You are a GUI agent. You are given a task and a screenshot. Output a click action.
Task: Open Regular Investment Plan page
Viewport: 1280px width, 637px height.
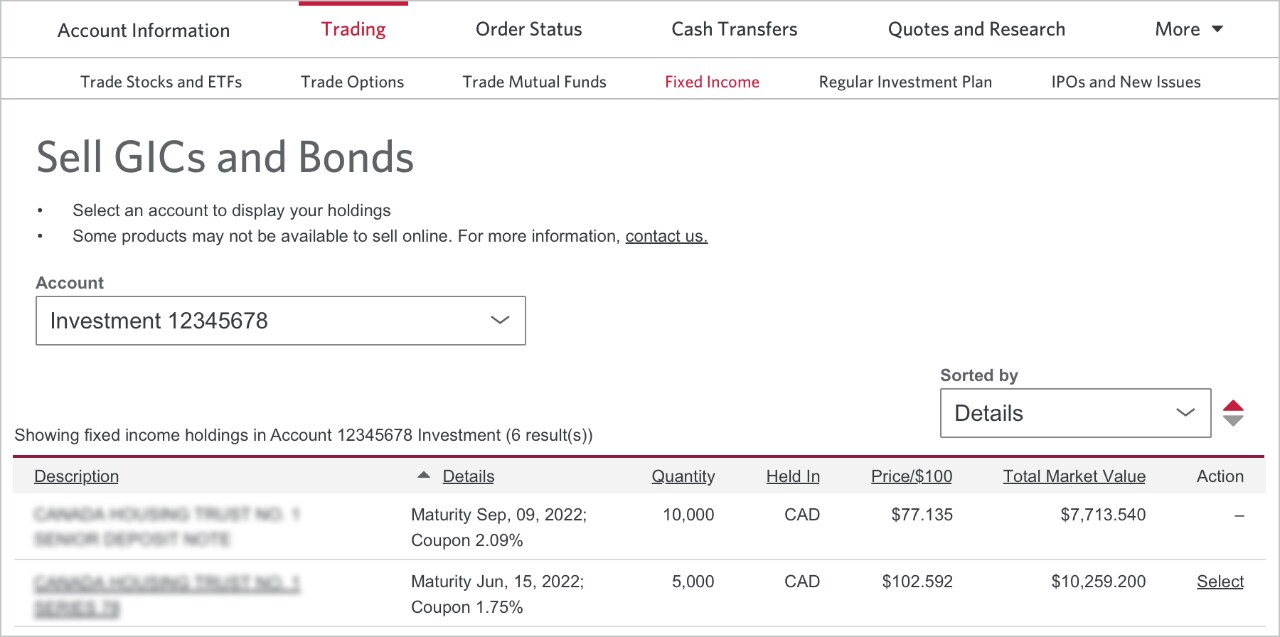(905, 82)
